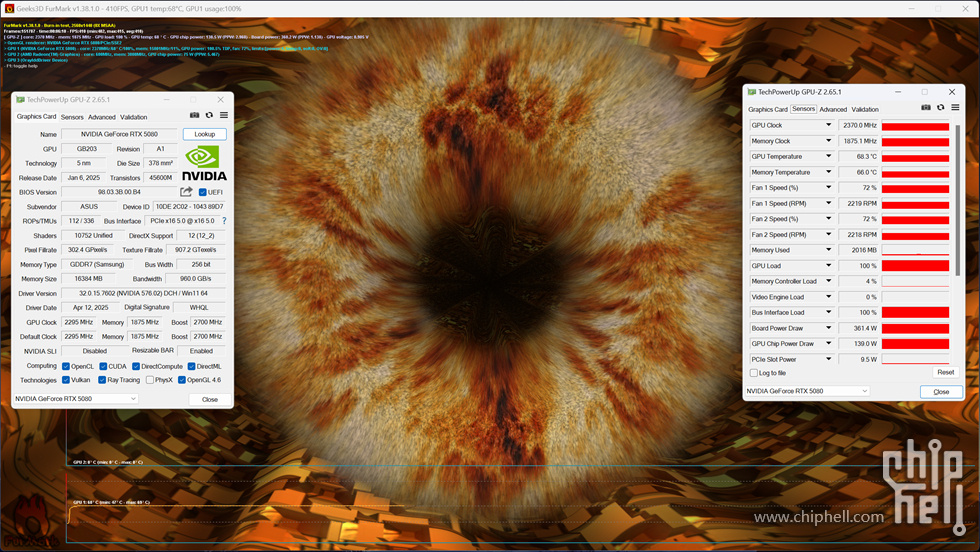Click the GPU name field NVIDIA GeForce RTX 5080
Image resolution: width=980 pixels, height=552 pixels.
click(x=119, y=134)
